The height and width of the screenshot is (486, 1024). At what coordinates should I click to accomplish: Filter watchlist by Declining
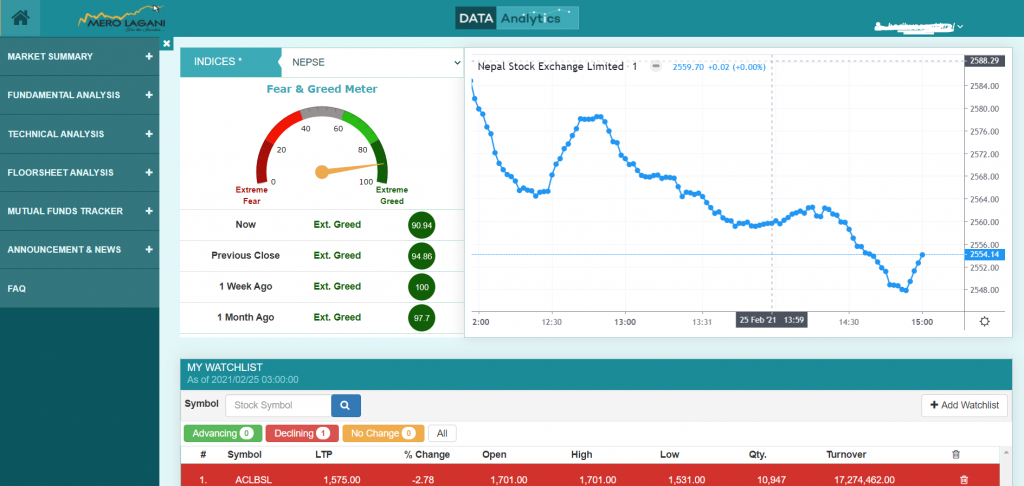pos(302,433)
